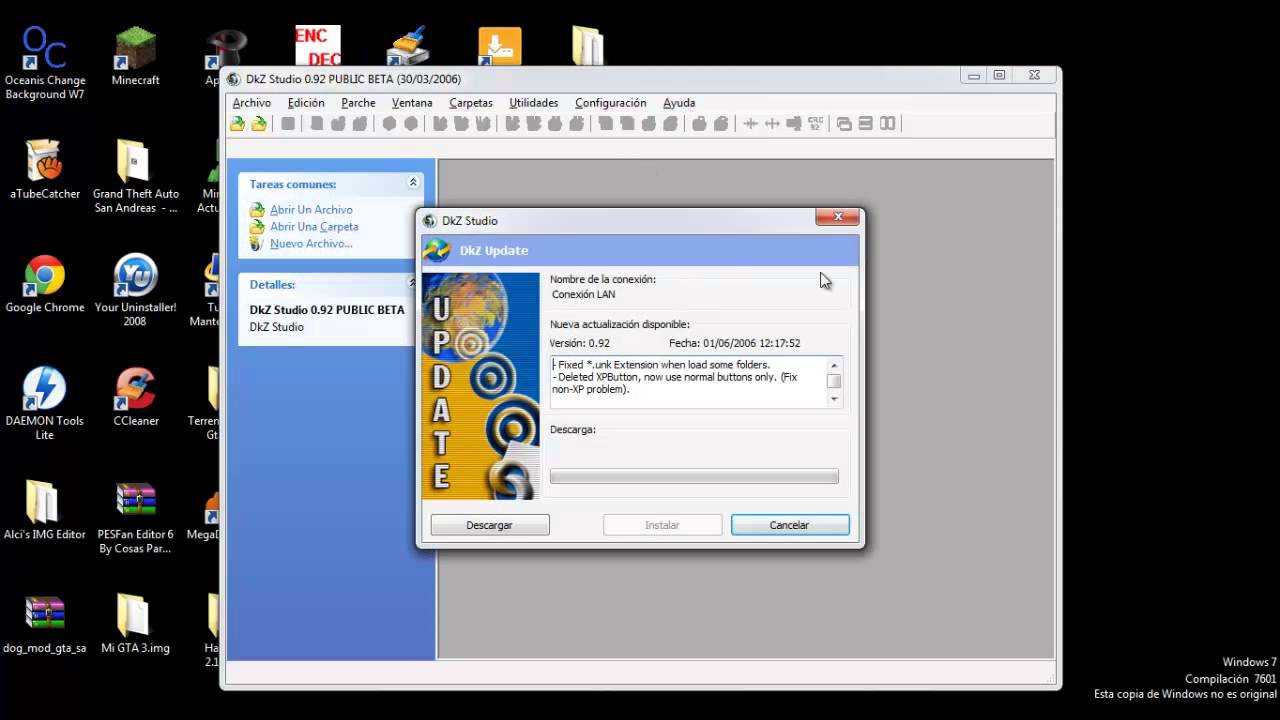The width and height of the screenshot is (1280, 720).
Task: Select the Alci's IMG Editor folder icon
Action: pos(45,511)
